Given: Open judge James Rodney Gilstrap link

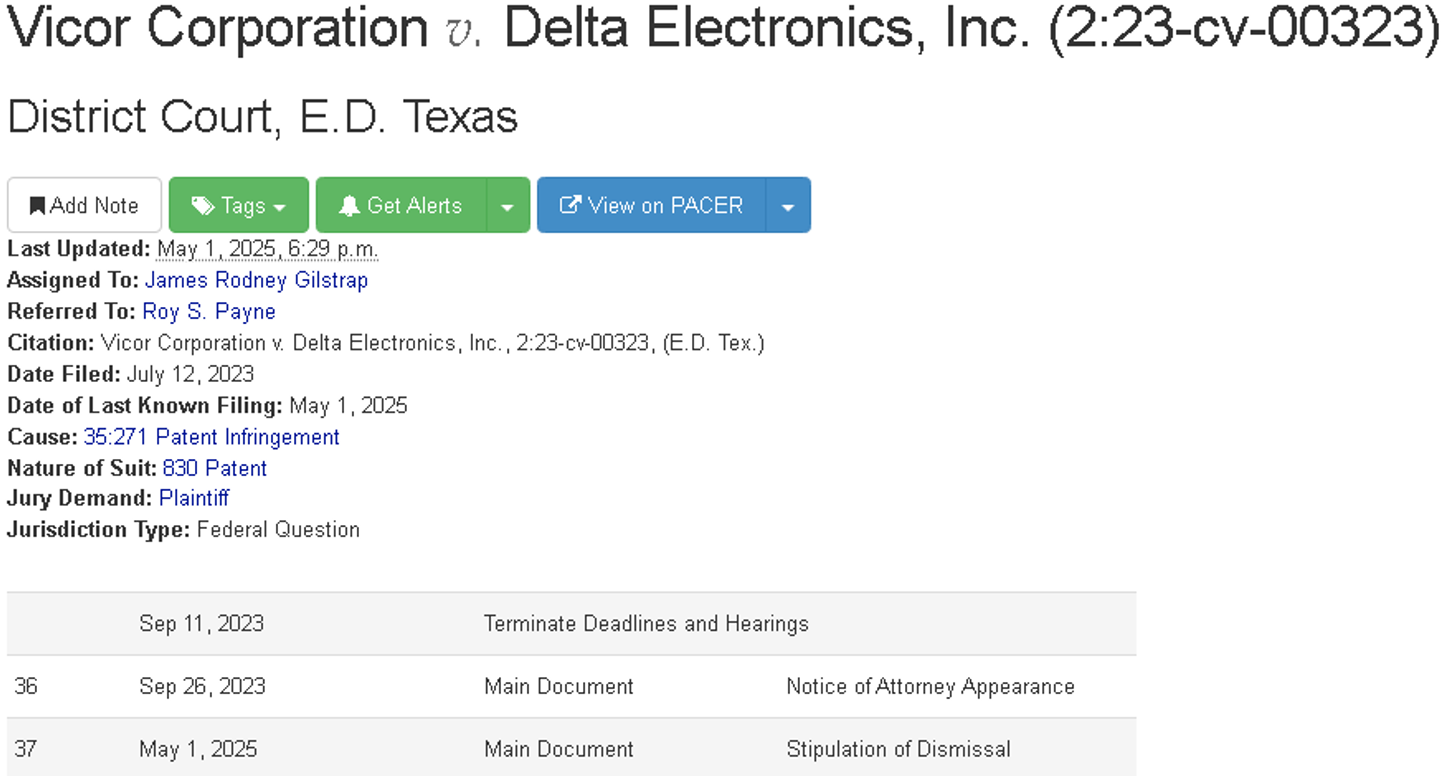Looking at the screenshot, I should [x=256, y=280].
